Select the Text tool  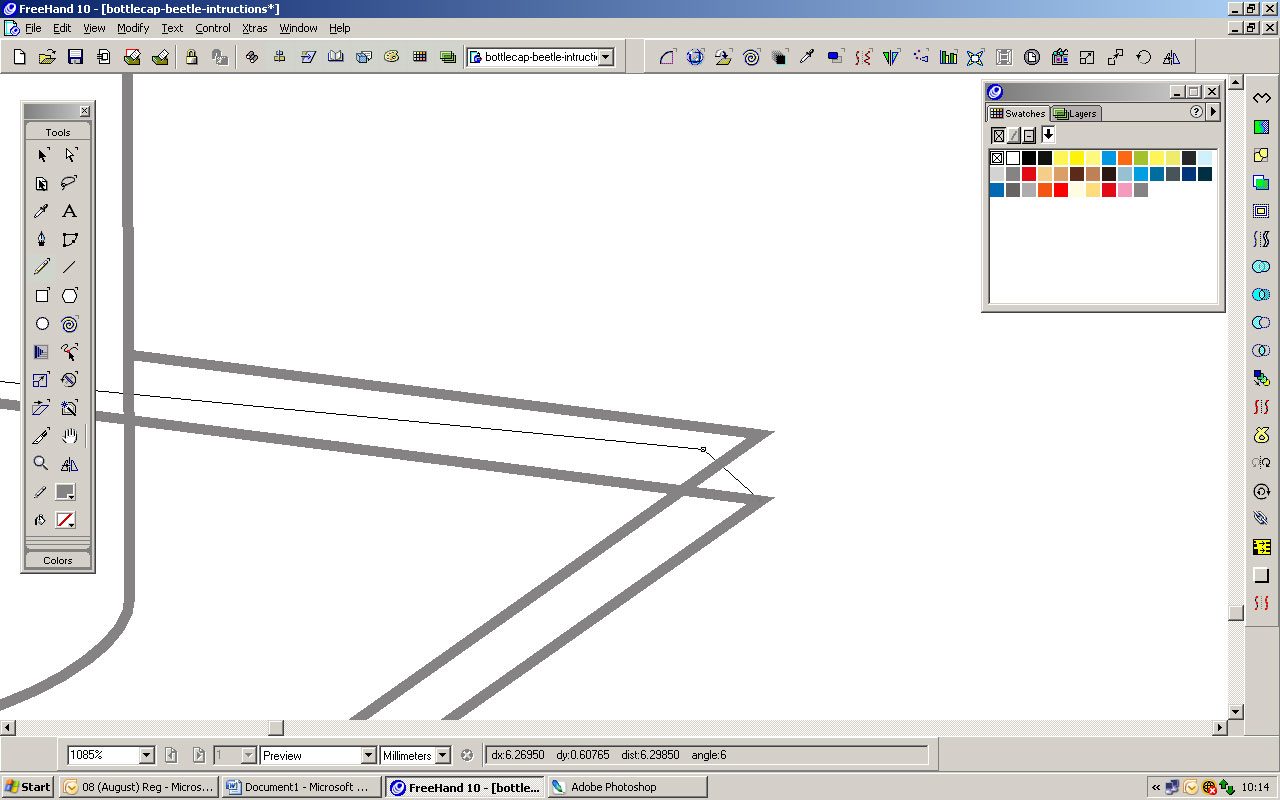pyautogui.click(x=69, y=211)
